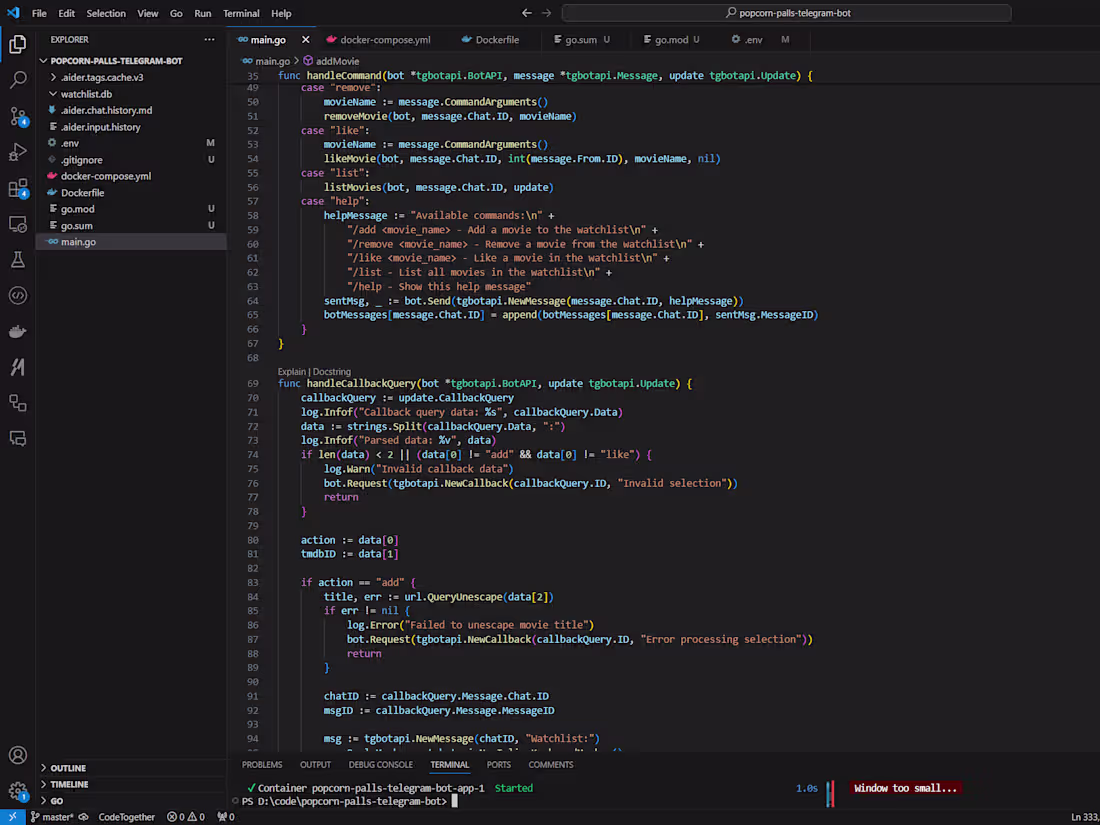The width and height of the screenshot is (1100, 825).
Task: Open the Run and Debug view icon
Action: click(18, 152)
